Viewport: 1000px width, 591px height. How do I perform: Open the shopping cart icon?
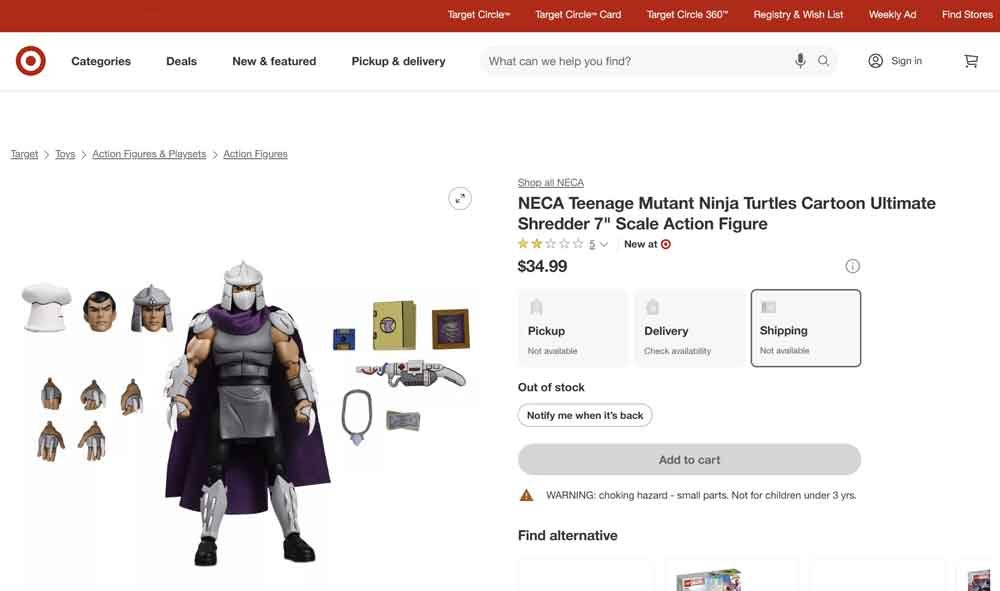[x=971, y=61]
